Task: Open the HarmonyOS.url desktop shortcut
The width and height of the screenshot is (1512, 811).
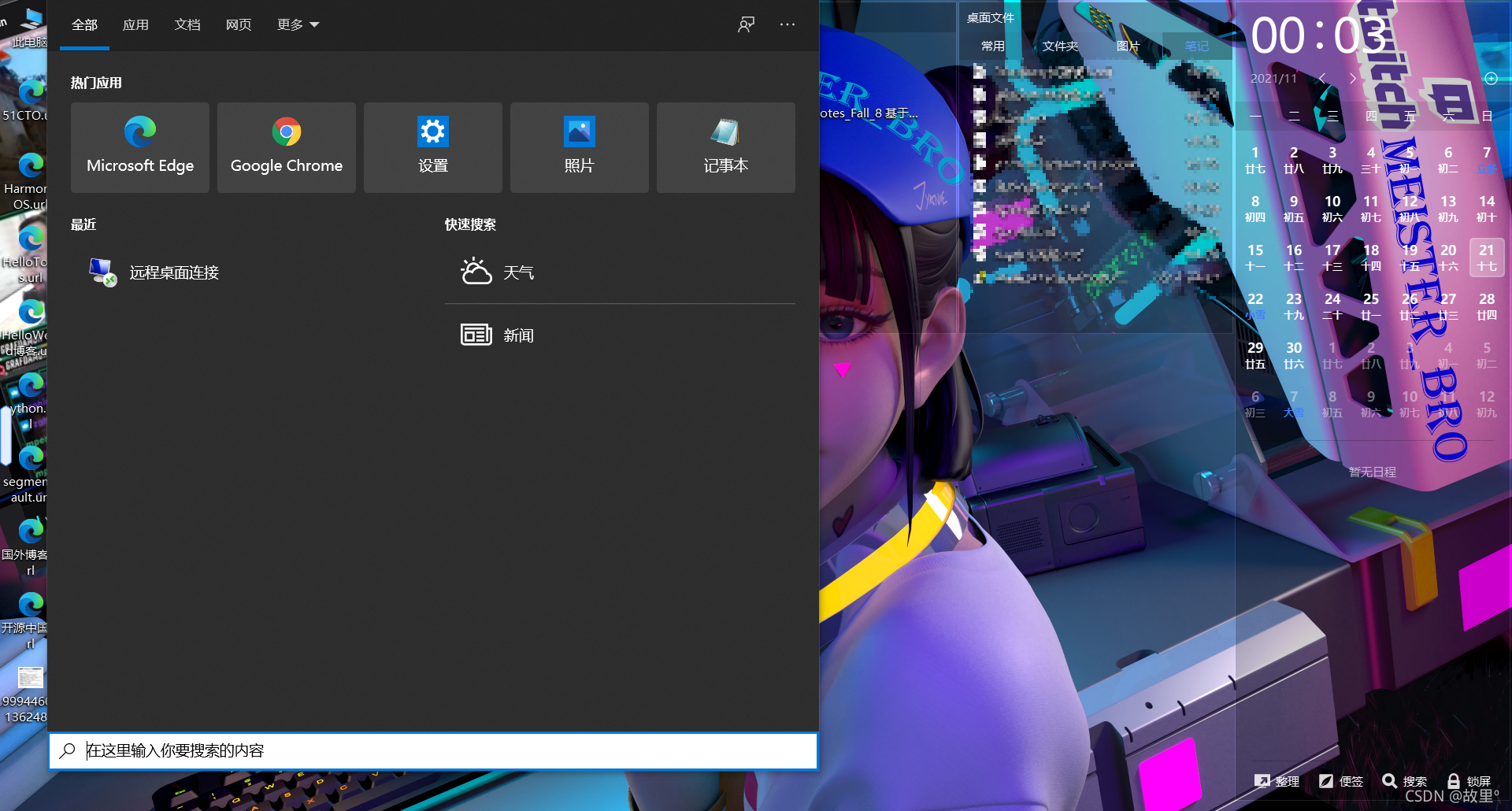Action: (28, 181)
